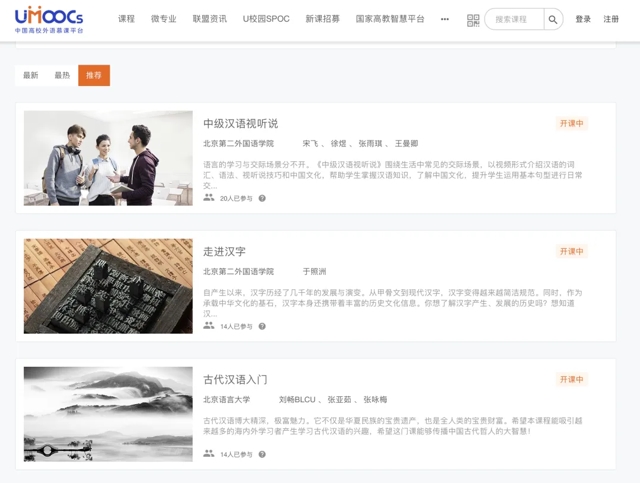Open the 微专业 menu item

164,19
